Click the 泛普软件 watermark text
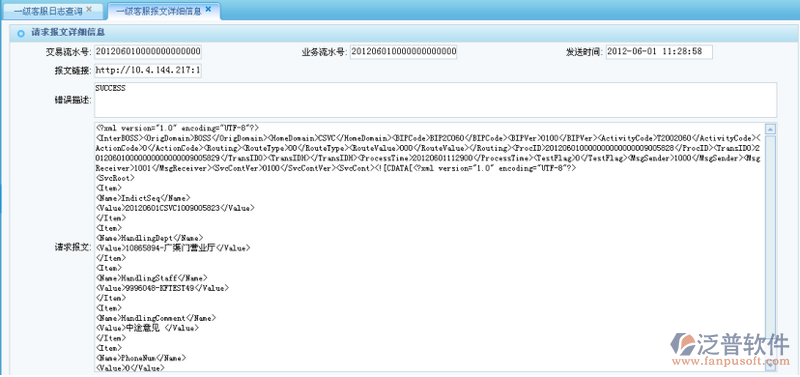 [x=744, y=344]
